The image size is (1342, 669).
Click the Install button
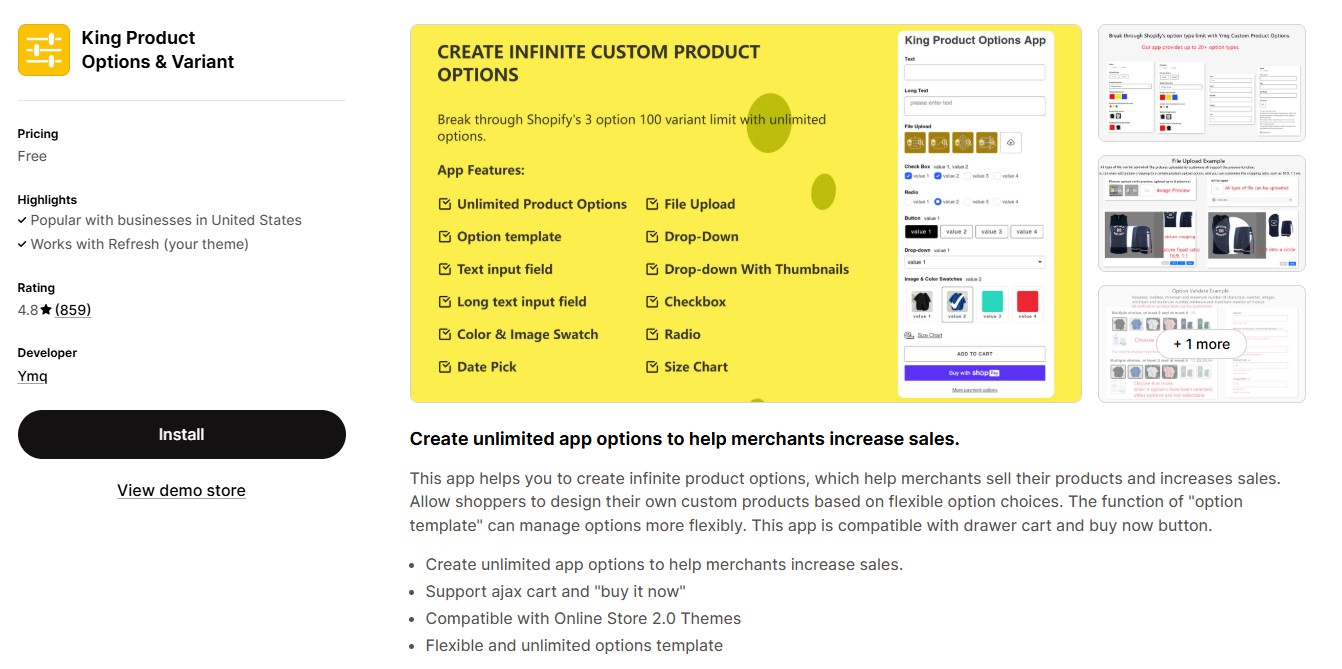182,435
